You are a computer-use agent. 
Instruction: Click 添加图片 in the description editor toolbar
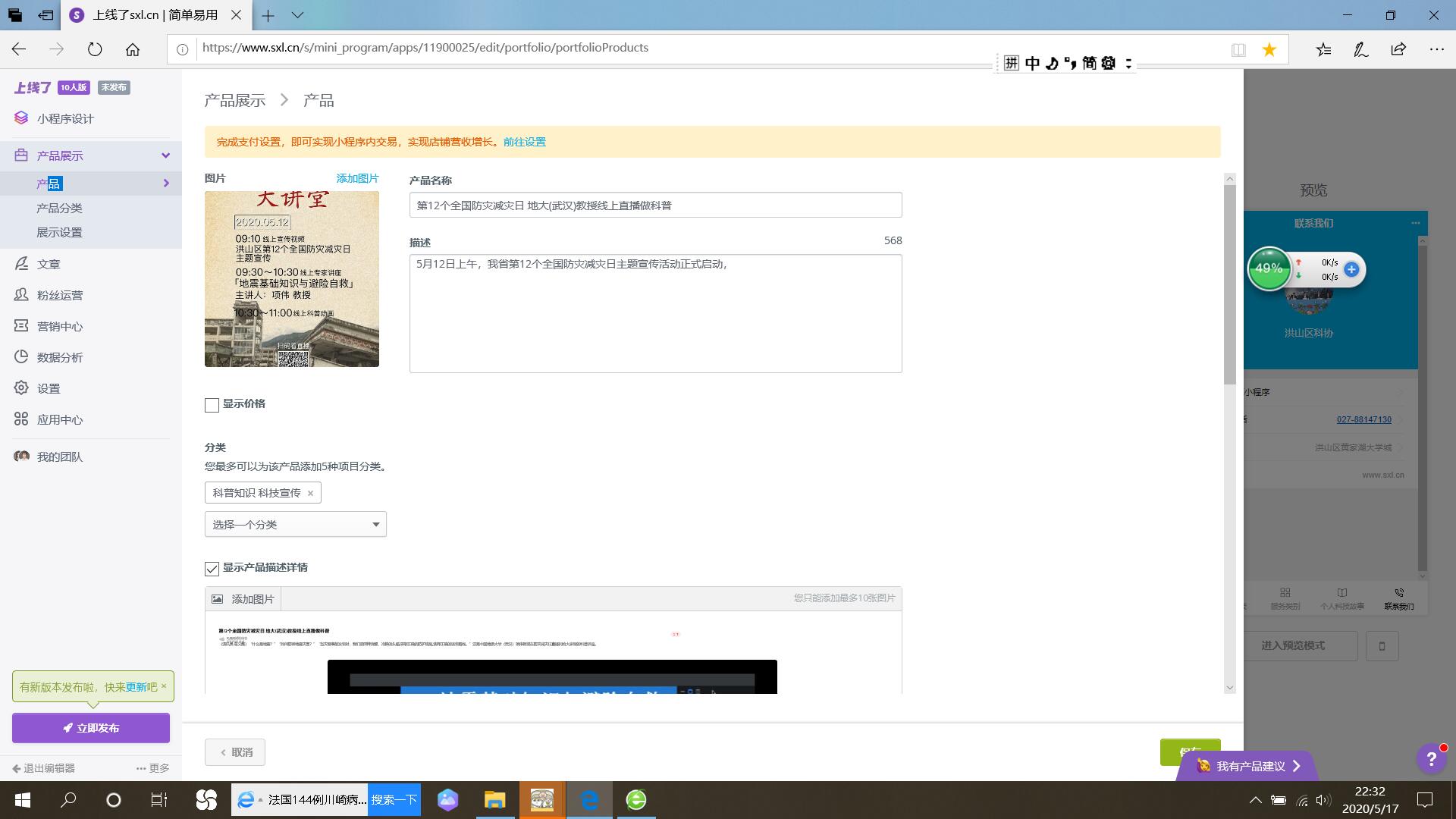point(243,599)
